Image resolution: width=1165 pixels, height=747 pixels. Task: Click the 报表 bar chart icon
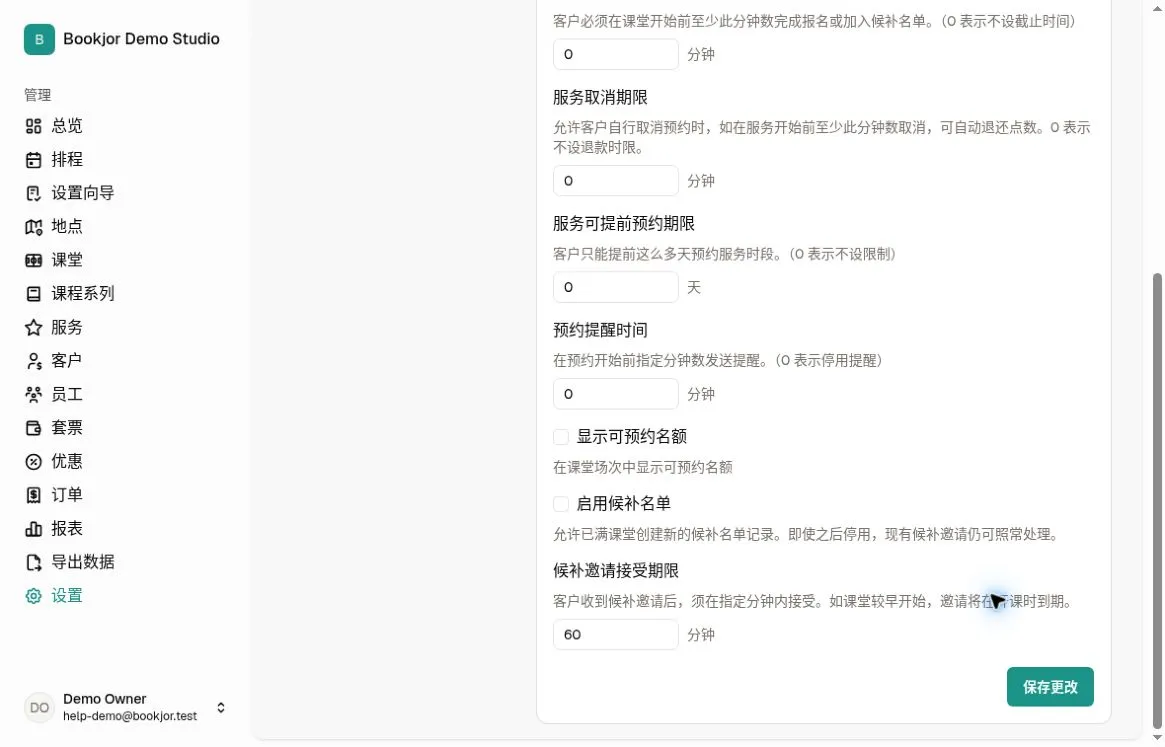coord(33,529)
